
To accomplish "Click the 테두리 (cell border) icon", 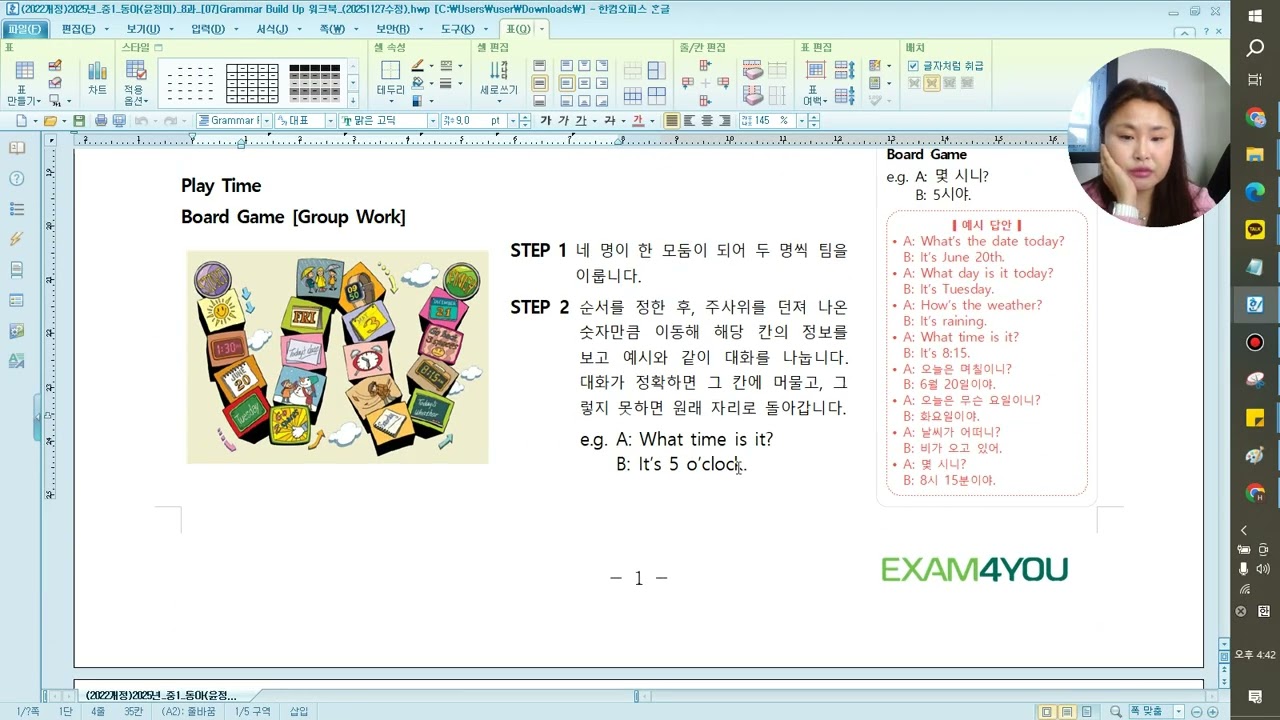I will (390, 70).
